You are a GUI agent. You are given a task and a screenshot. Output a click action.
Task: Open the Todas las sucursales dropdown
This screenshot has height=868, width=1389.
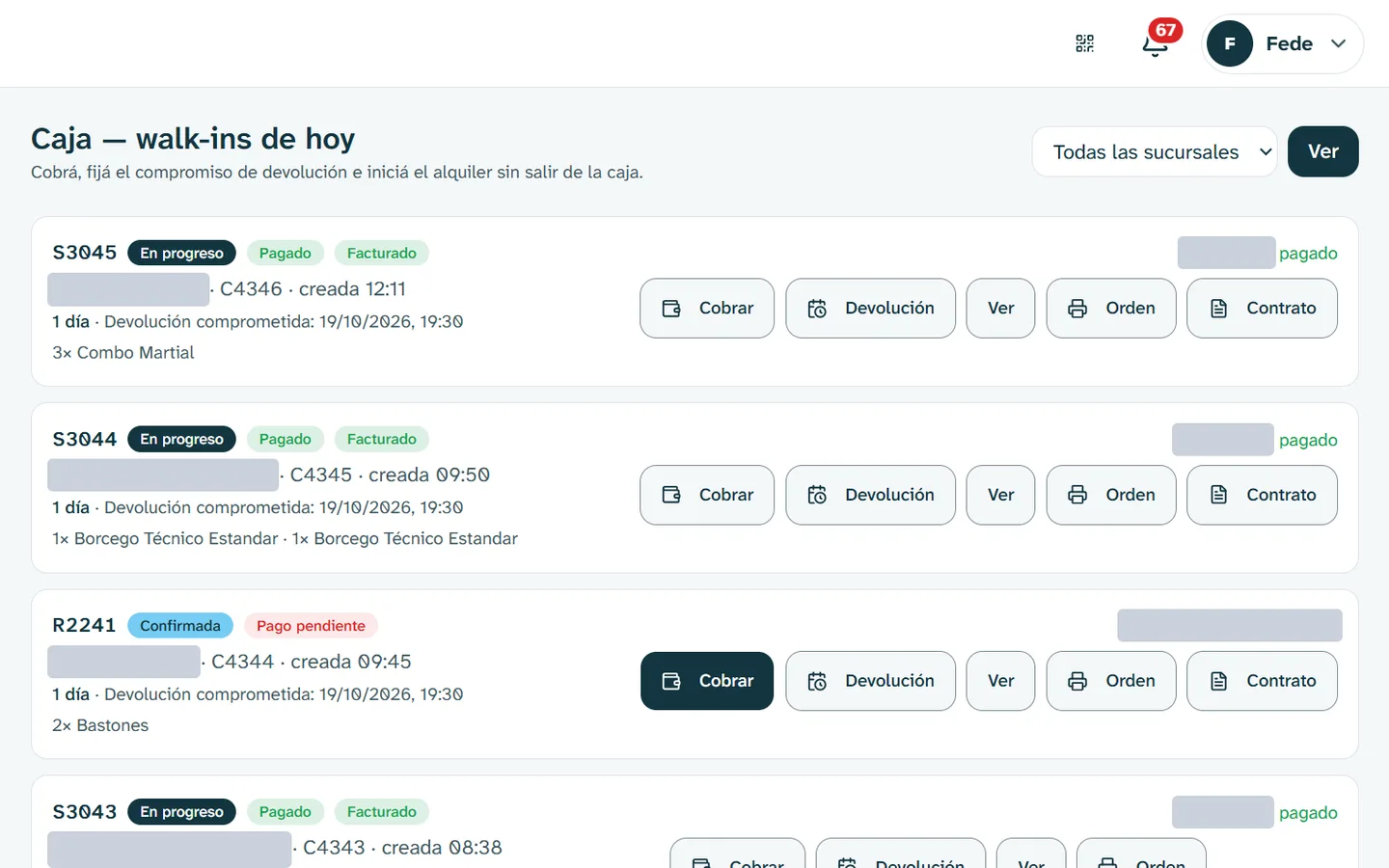(x=1155, y=151)
